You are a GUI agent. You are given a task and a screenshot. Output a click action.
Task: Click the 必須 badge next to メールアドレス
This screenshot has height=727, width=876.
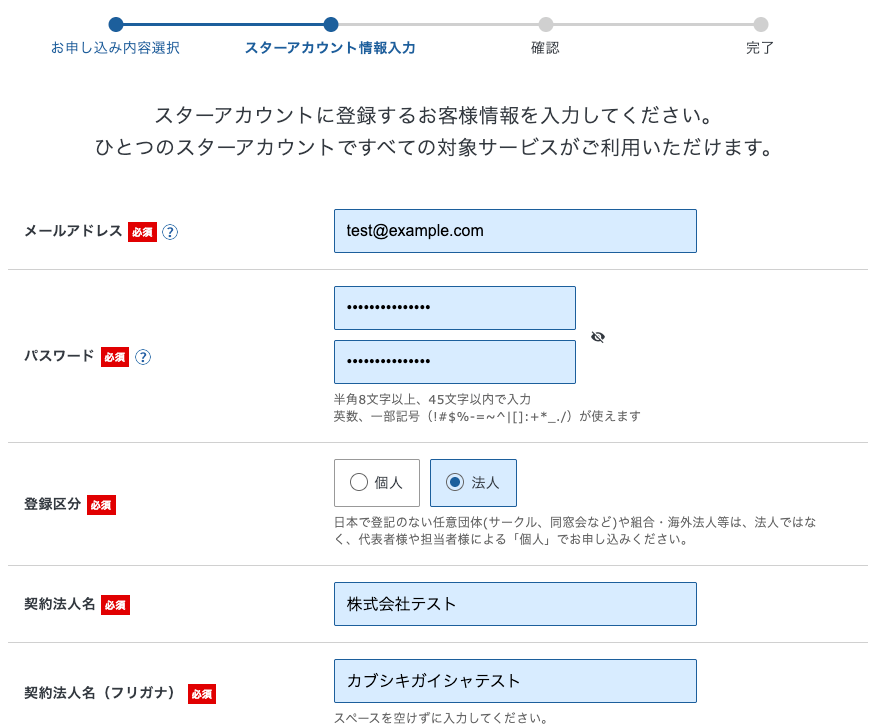coord(142,232)
